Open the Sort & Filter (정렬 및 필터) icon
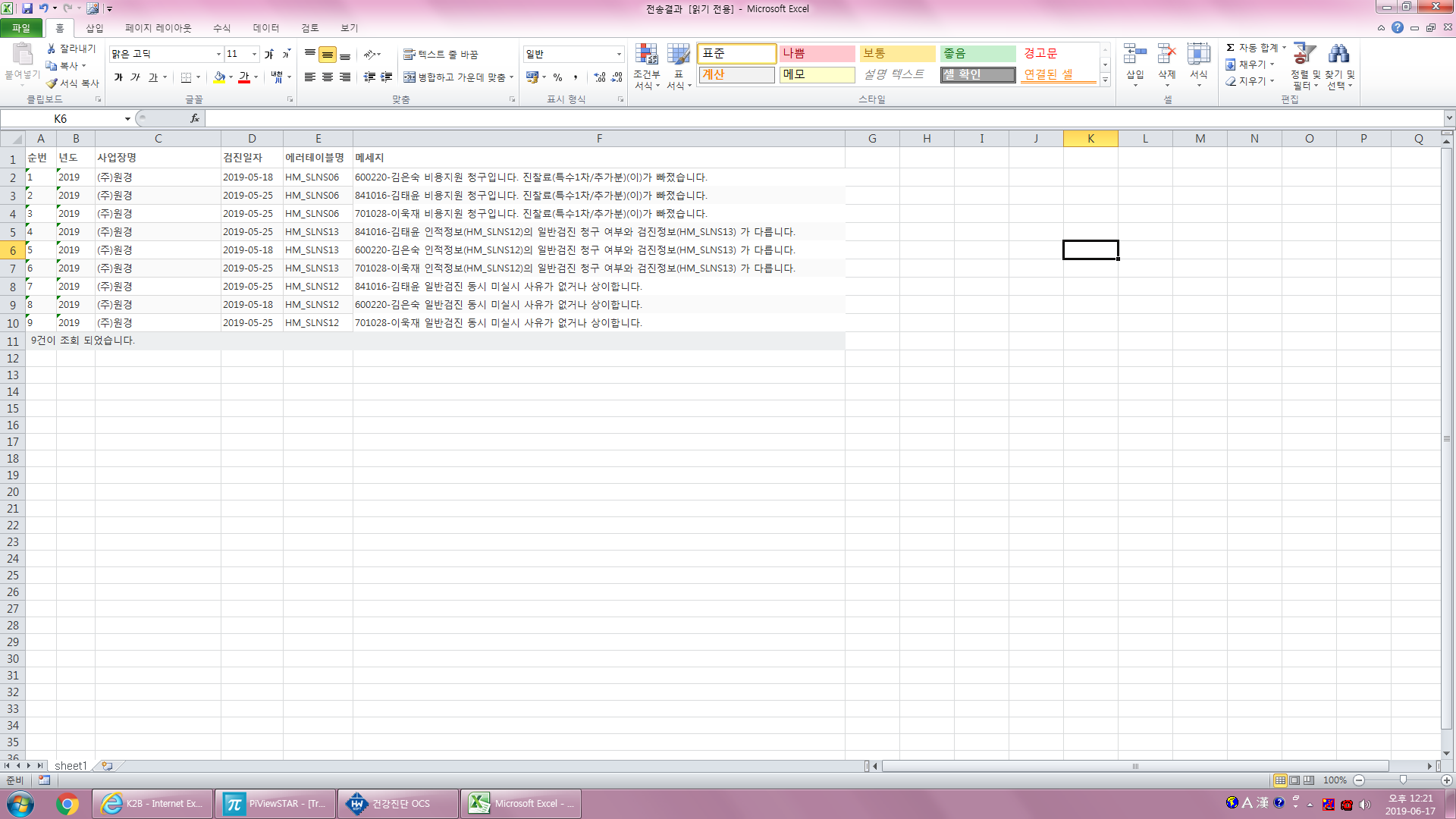The width and height of the screenshot is (1456, 819). pos(1305,54)
